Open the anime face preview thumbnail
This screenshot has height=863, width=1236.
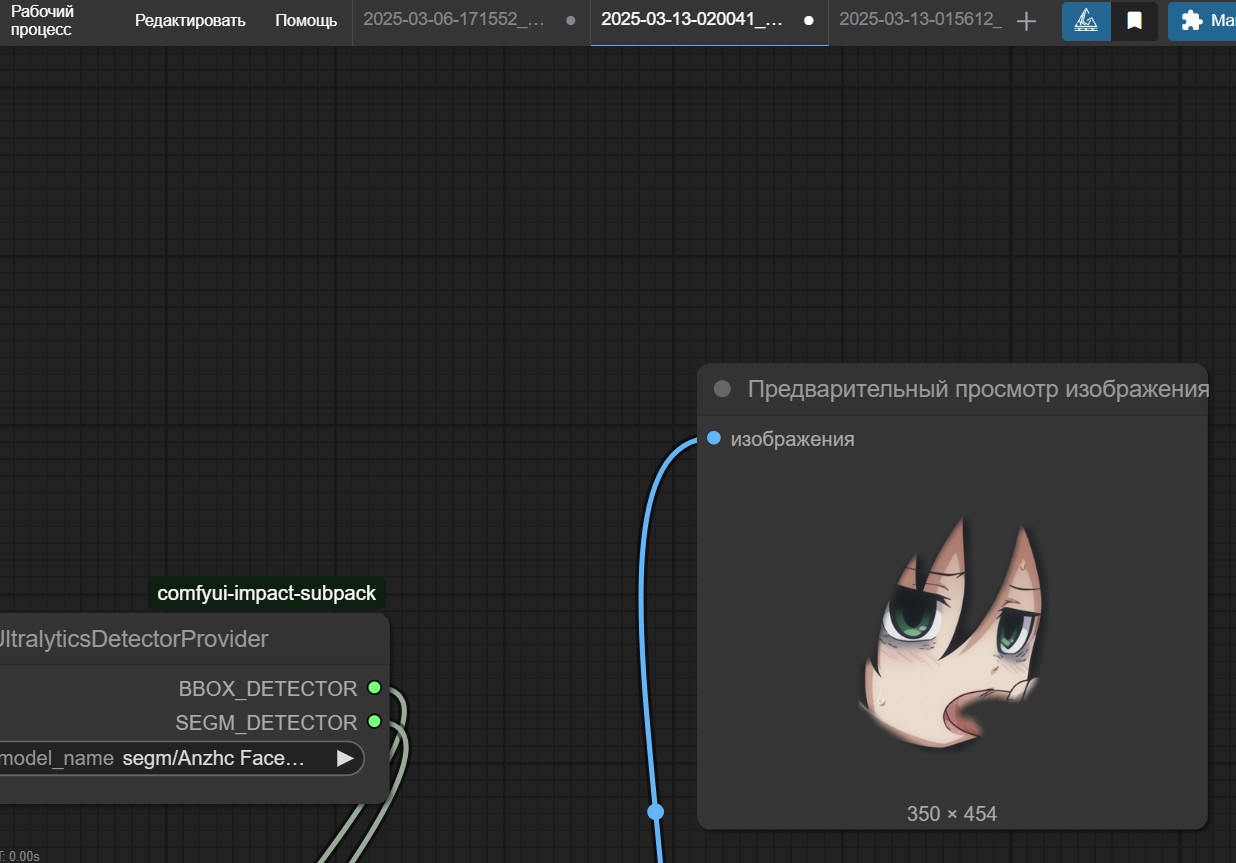pyautogui.click(x=952, y=632)
